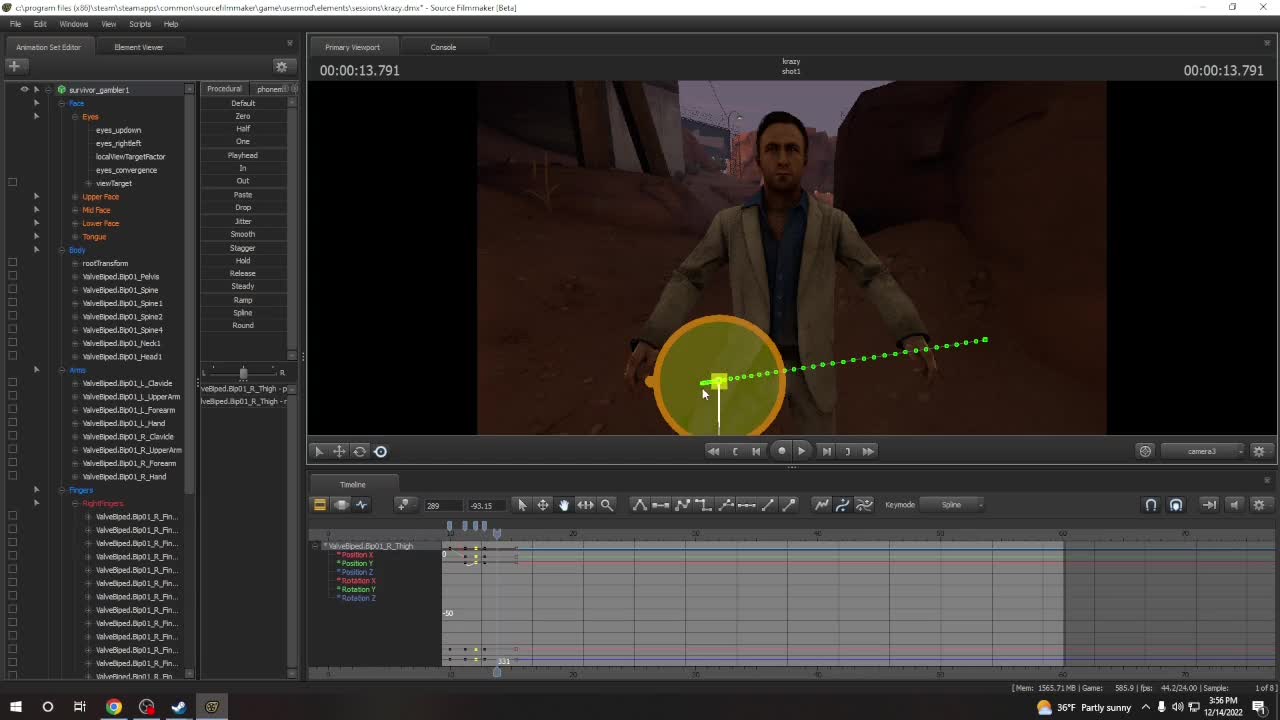Image resolution: width=1280 pixels, height=720 pixels.
Task: Expand the Mid Face group
Action: point(75,210)
